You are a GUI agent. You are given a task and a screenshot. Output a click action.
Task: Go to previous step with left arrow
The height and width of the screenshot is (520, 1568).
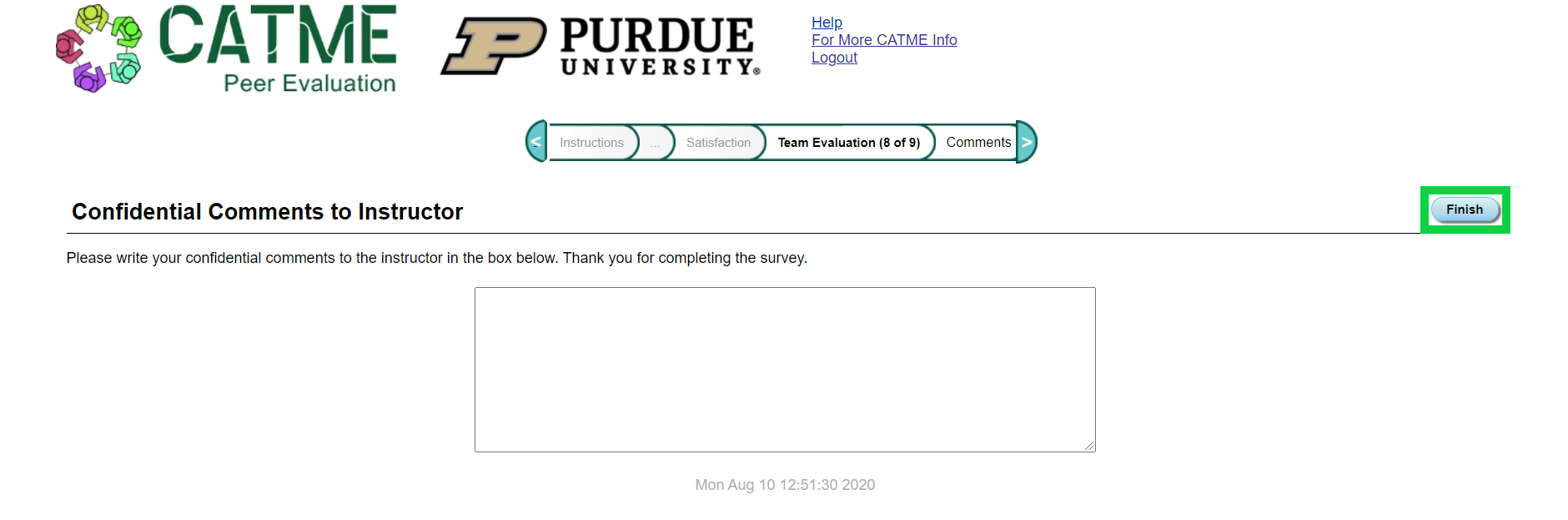point(536,142)
